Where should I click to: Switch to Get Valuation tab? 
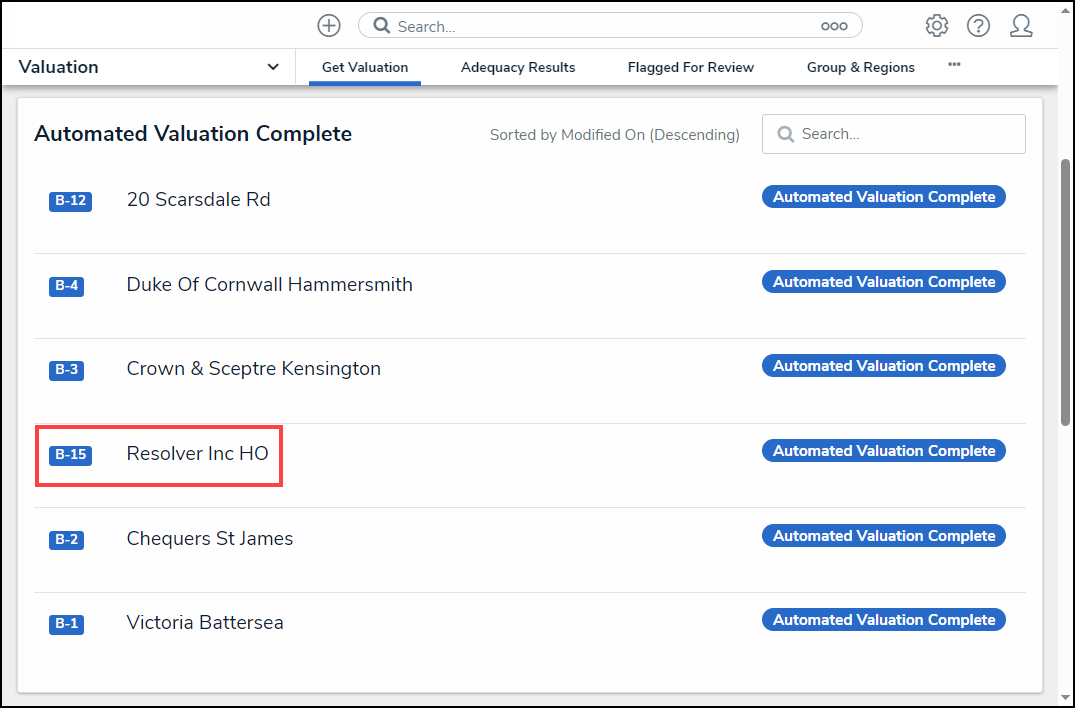365,67
